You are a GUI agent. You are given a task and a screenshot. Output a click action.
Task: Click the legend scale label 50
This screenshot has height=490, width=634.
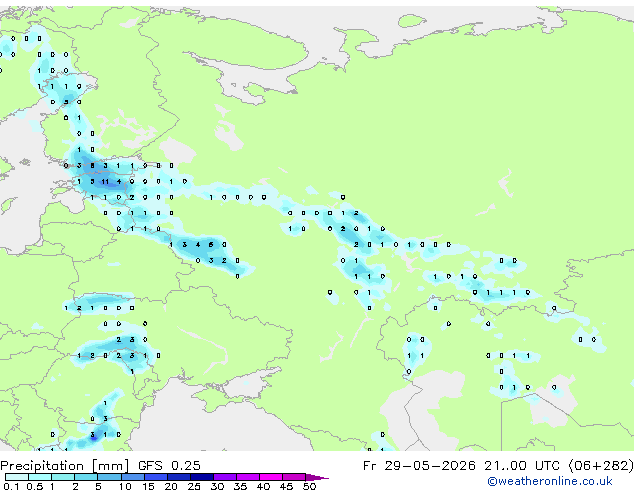[309, 486]
